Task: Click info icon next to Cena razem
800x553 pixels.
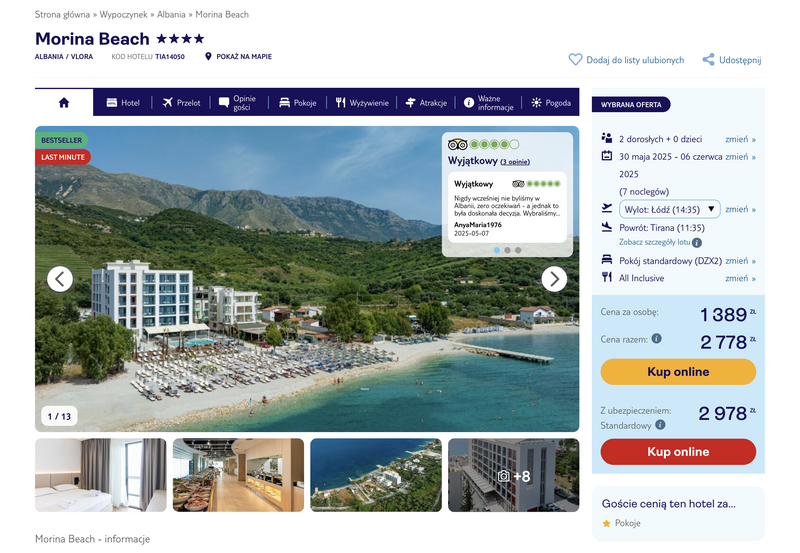Action: 657,338
